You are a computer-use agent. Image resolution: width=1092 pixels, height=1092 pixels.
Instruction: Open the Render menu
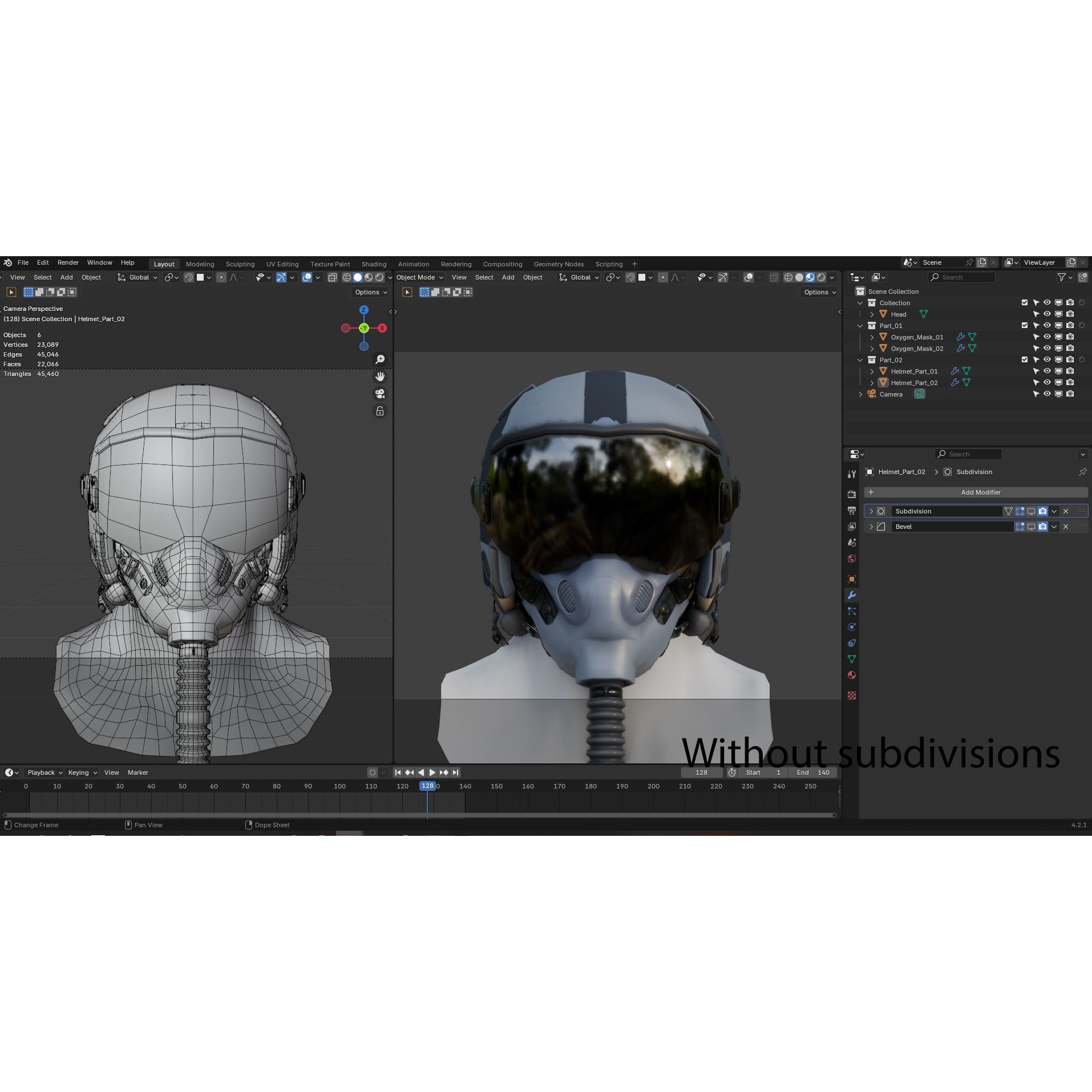coord(68,262)
